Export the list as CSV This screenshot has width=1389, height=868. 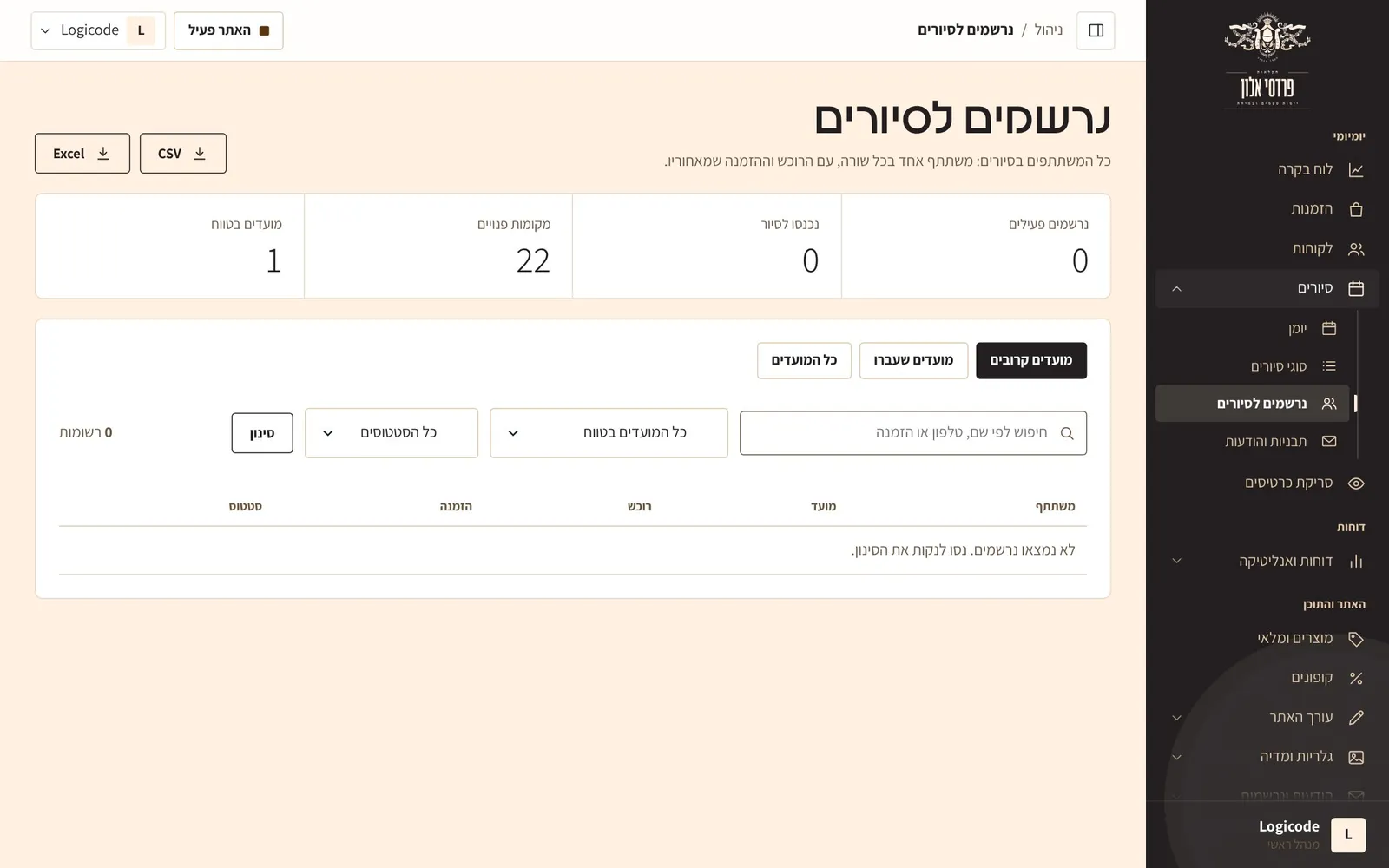click(183, 154)
